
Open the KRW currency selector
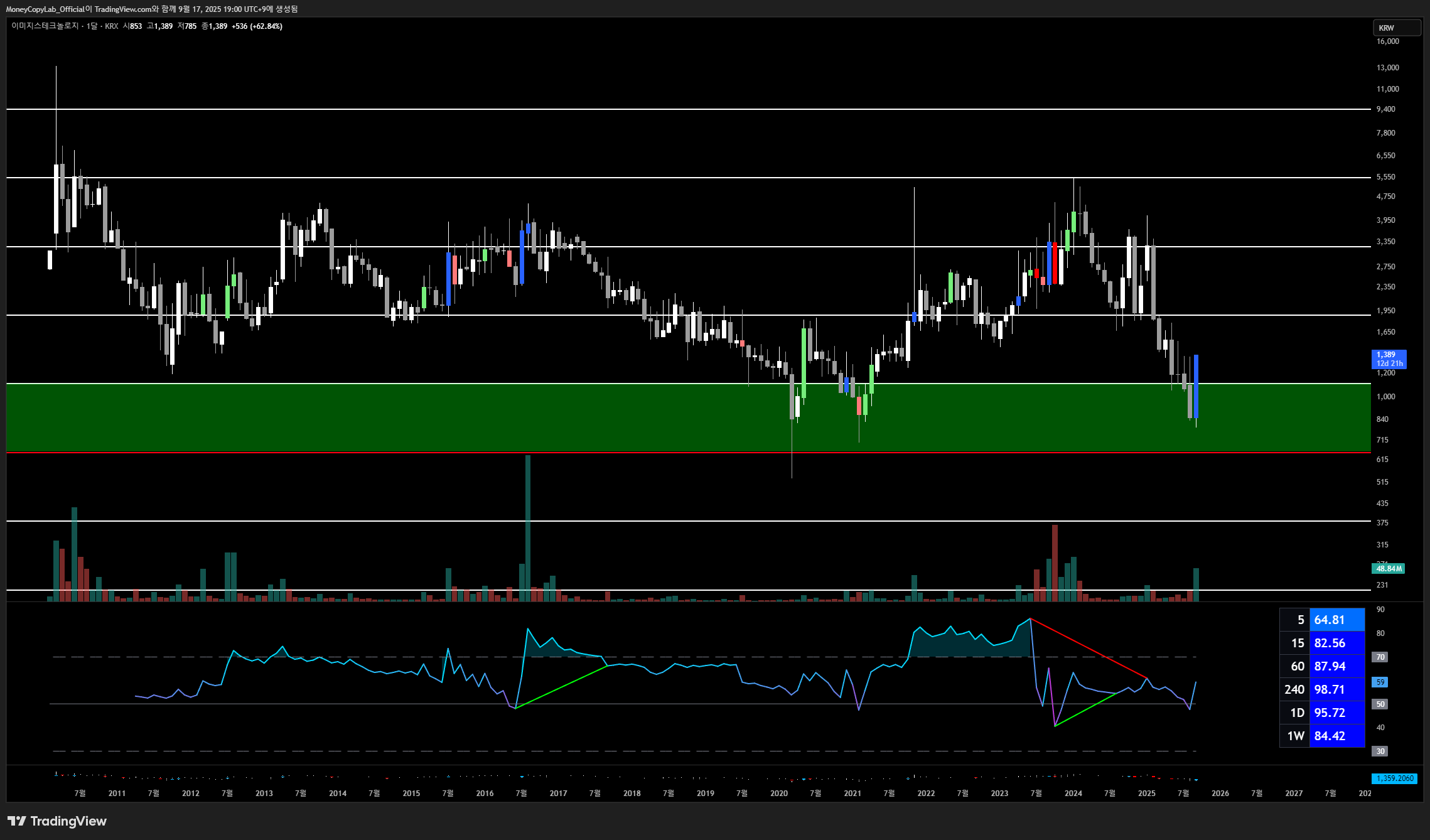click(1397, 28)
